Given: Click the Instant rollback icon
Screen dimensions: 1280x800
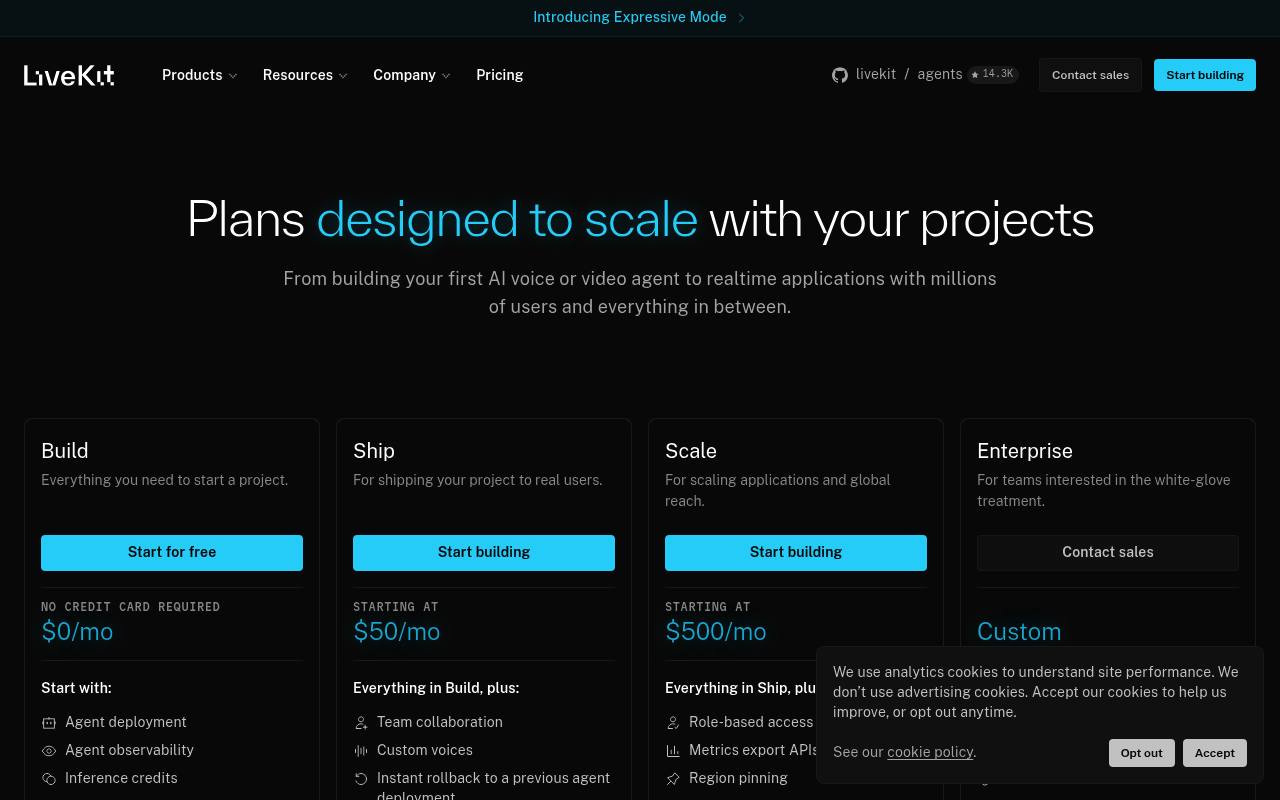Looking at the screenshot, I should coord(361,778).
